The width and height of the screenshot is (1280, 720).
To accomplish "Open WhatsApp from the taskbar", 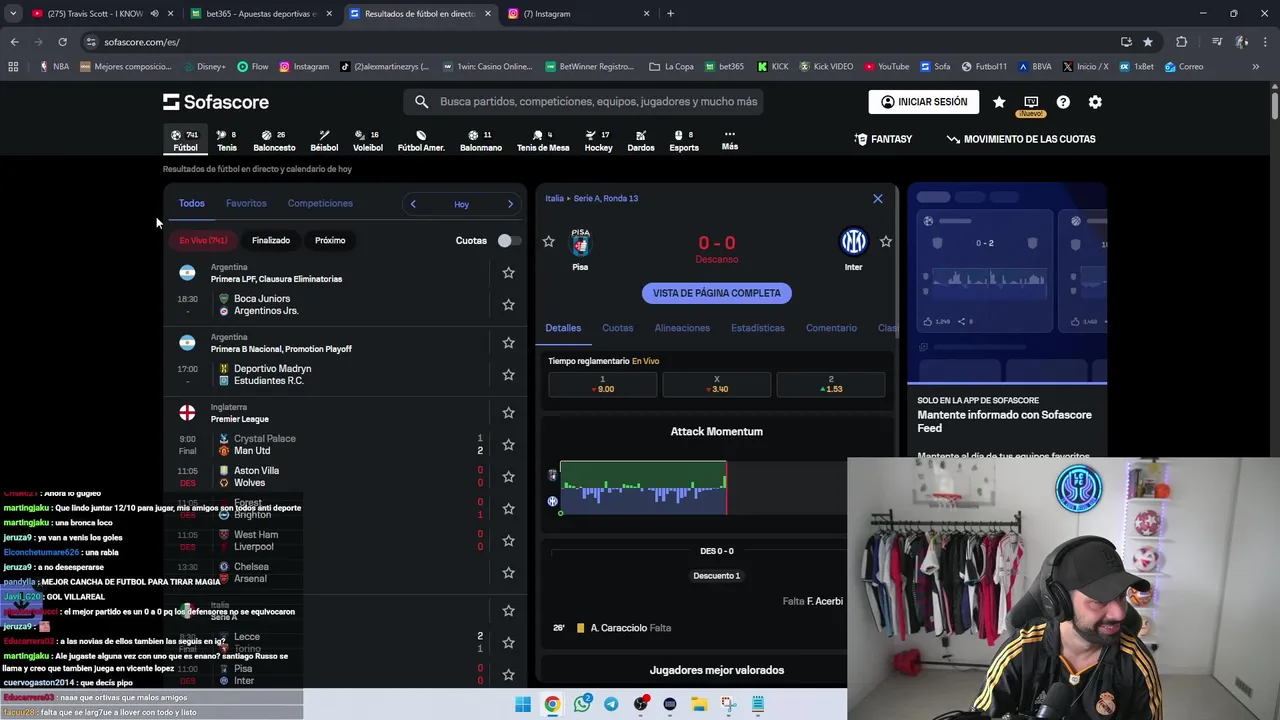I will [x=582, y=704].
